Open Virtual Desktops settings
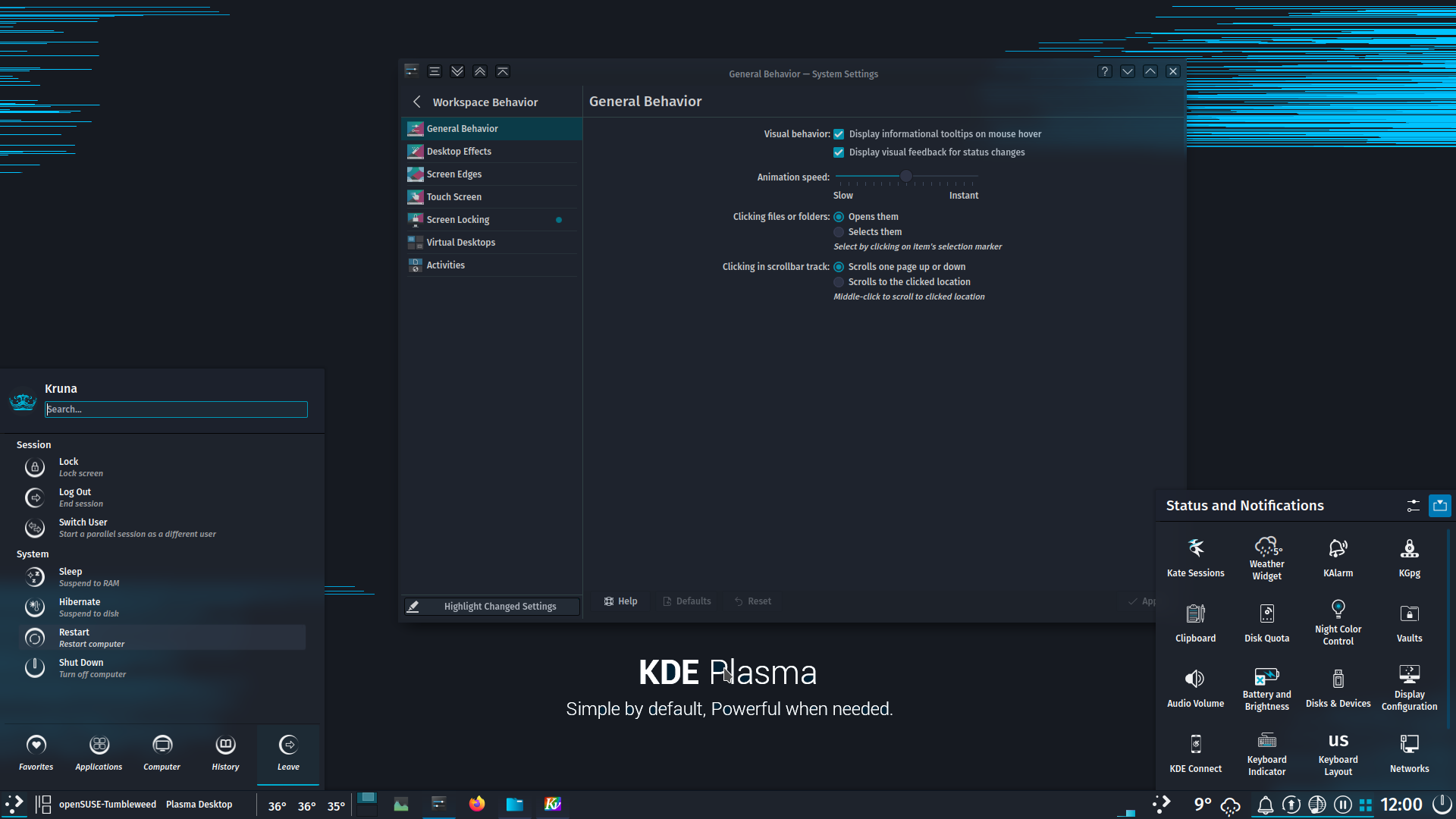The height and width of the screenshot is (819, 1456). [x=491, y=243]
